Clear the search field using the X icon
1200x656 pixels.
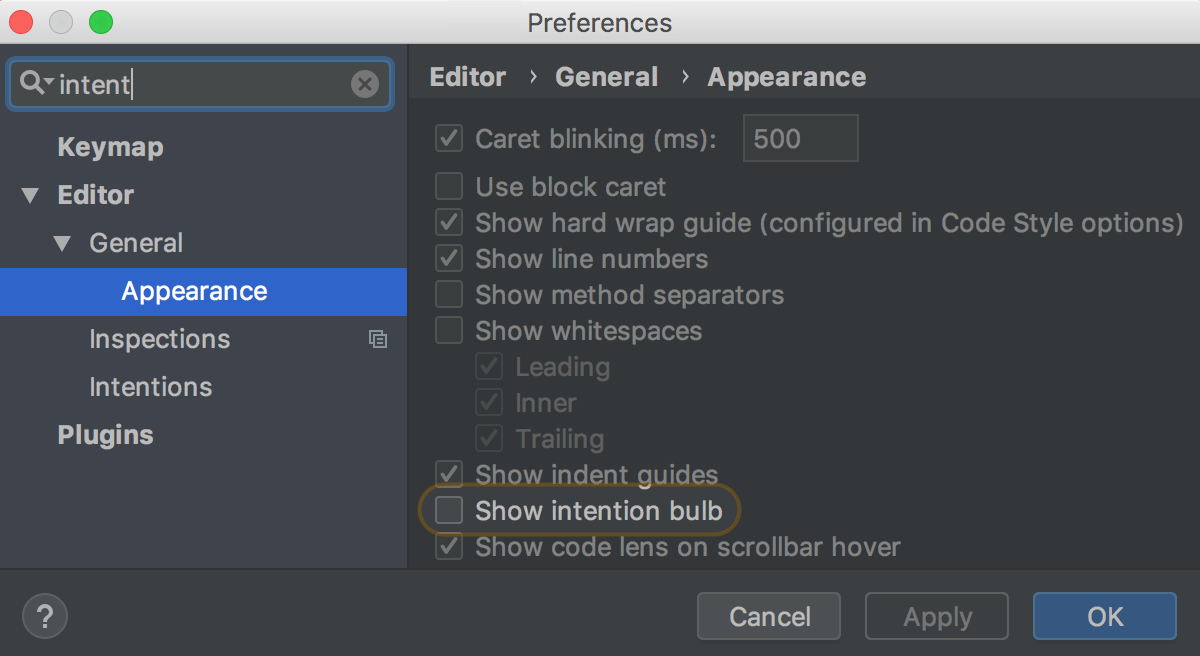point(364,85)
